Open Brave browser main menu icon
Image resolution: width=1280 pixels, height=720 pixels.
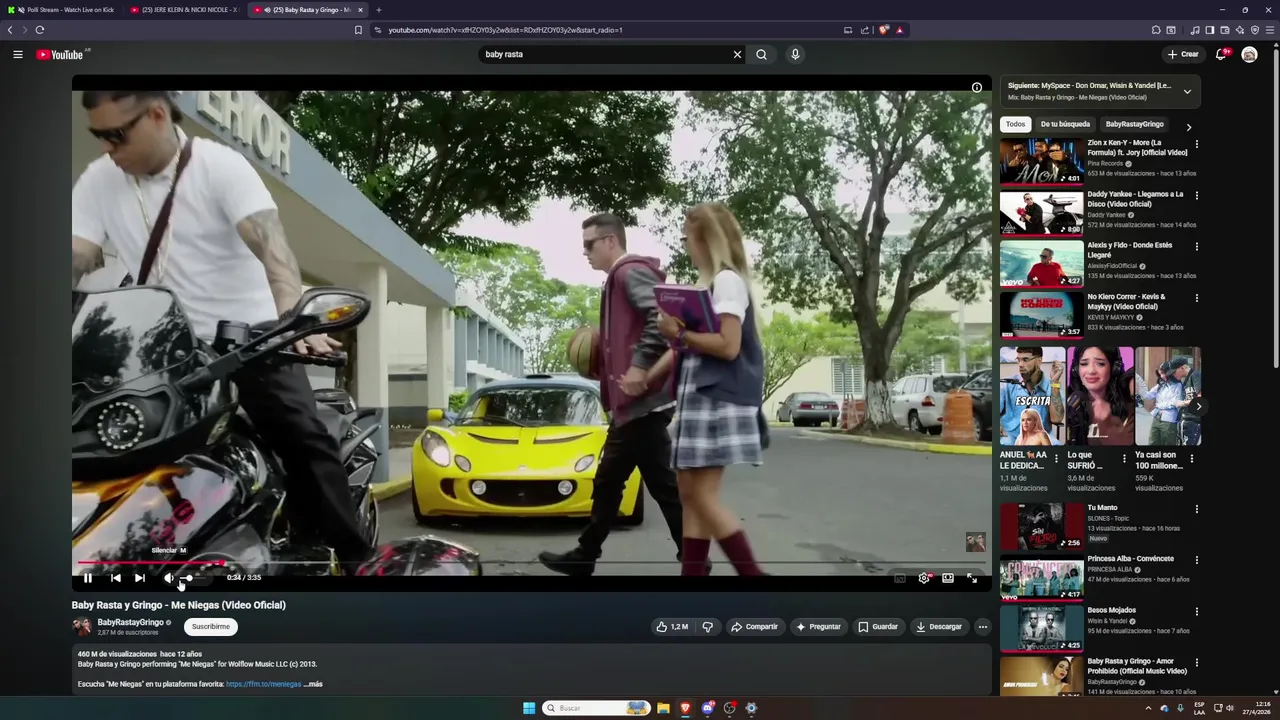[1270, 30]
